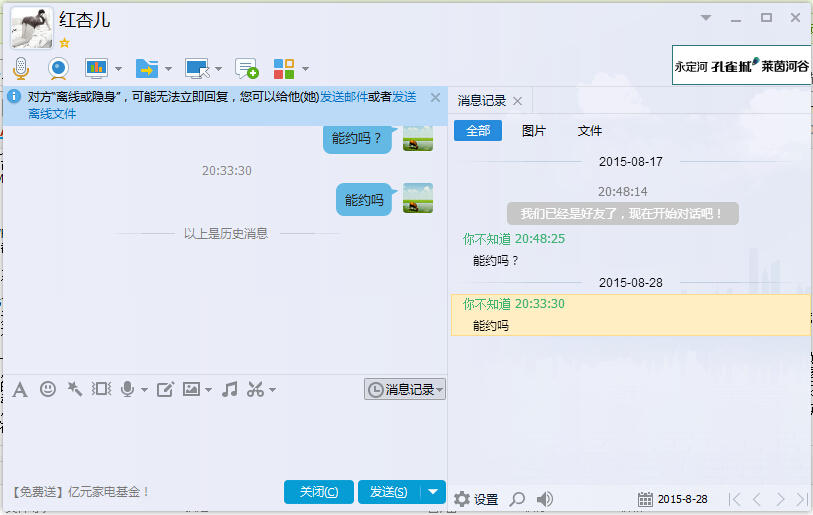The width and height of the screenshot is (813, 515).
Task: Open the calendar date picker 2015-8-28
Action: pyautogui.click(x=673, y=499)
